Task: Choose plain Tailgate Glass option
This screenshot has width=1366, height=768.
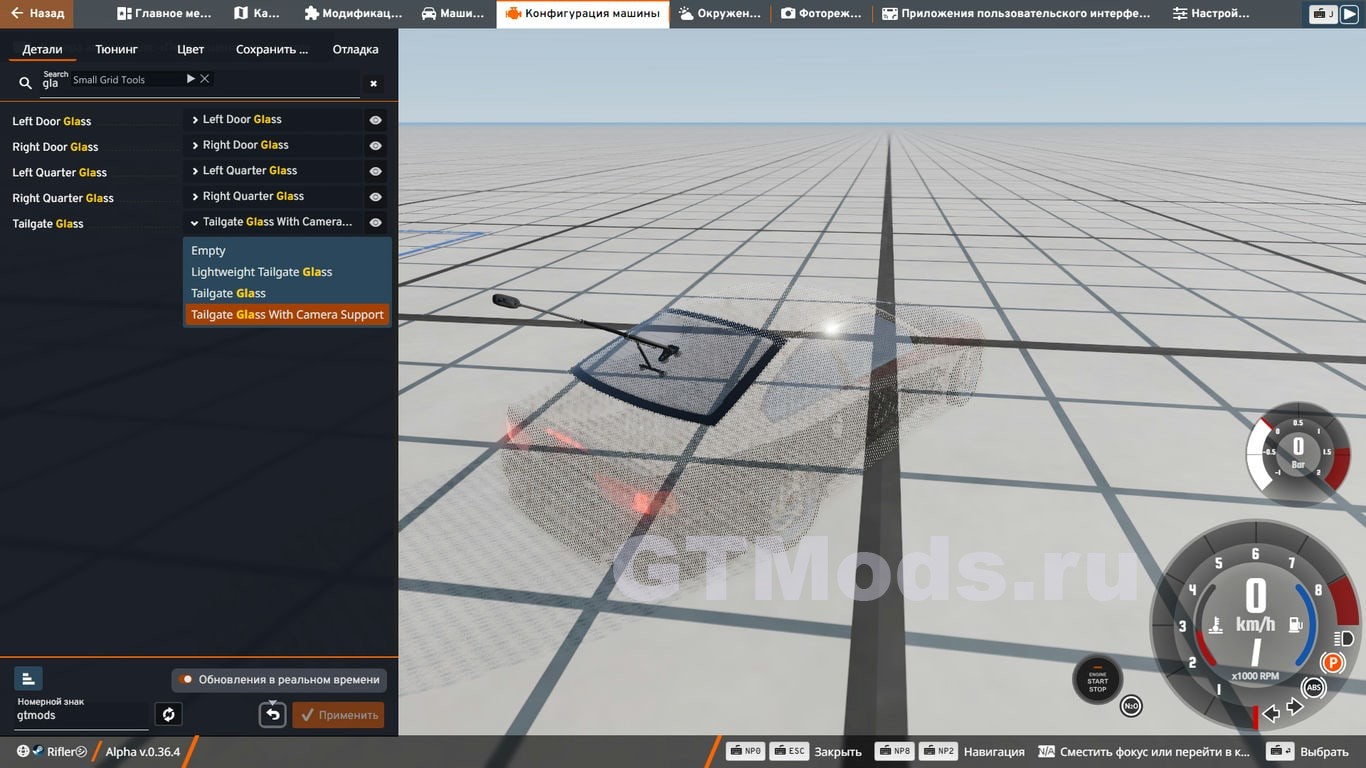Action: (287, 293)
